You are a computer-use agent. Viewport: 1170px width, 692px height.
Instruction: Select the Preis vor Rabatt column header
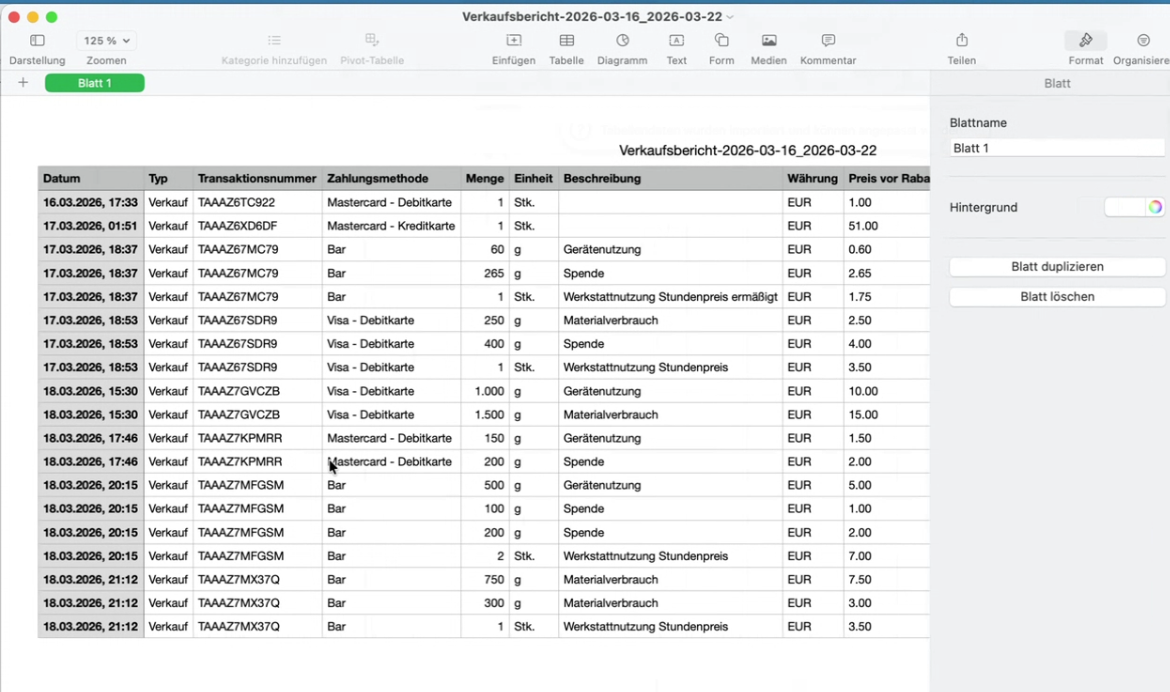[x=886, y=178]
